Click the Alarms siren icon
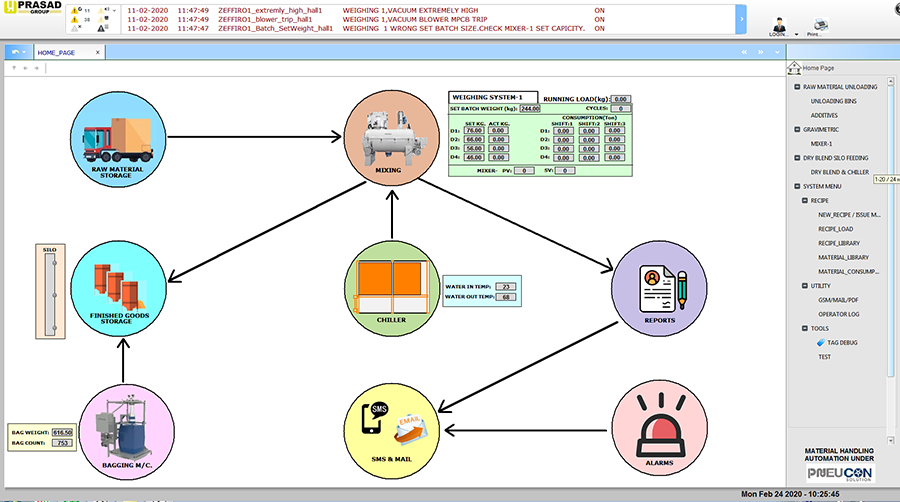Viewport: 900px width, 502px height. 653,428
